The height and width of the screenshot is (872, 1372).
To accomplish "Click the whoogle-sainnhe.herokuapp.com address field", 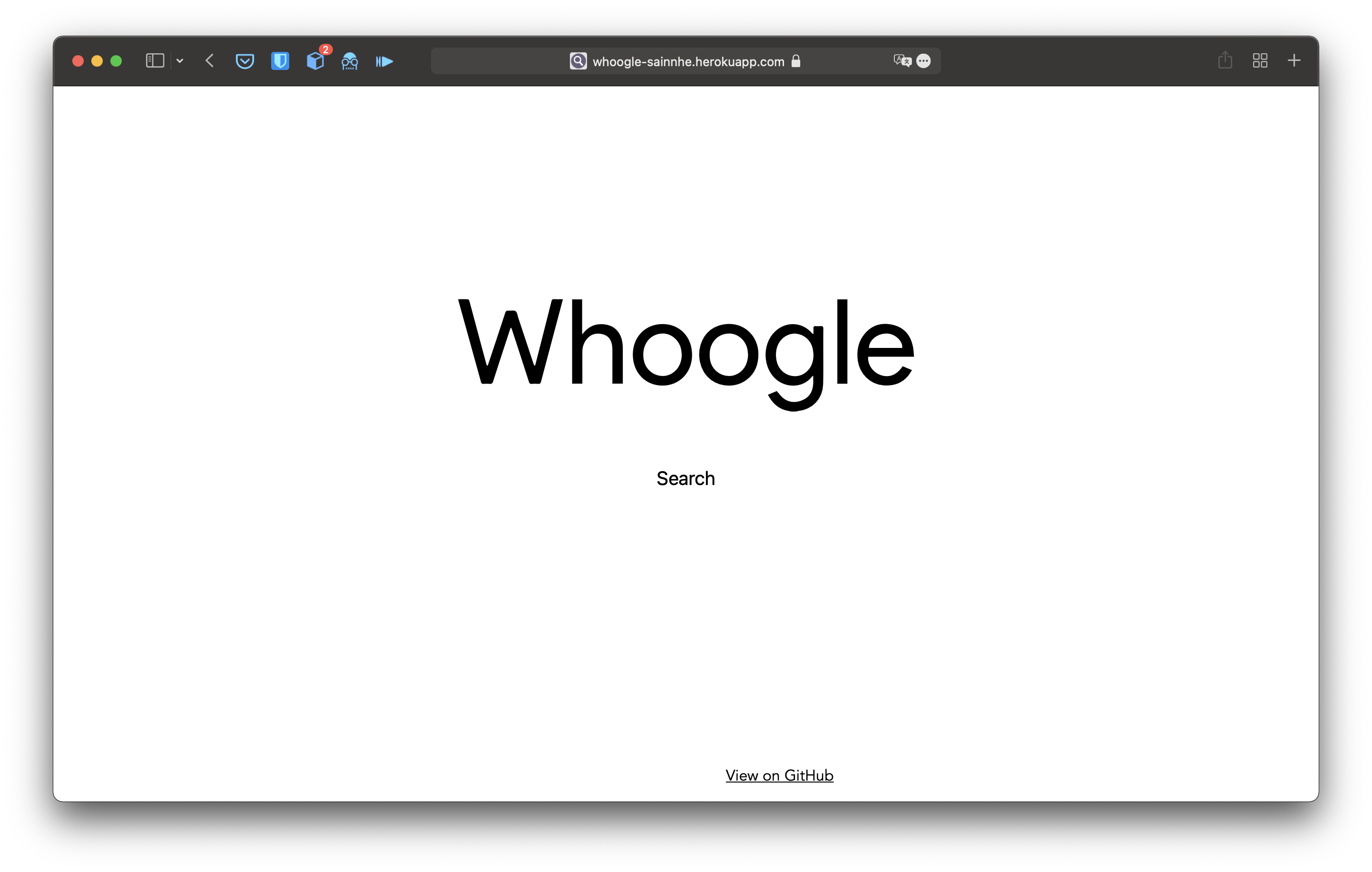I will tap(688, 61).
